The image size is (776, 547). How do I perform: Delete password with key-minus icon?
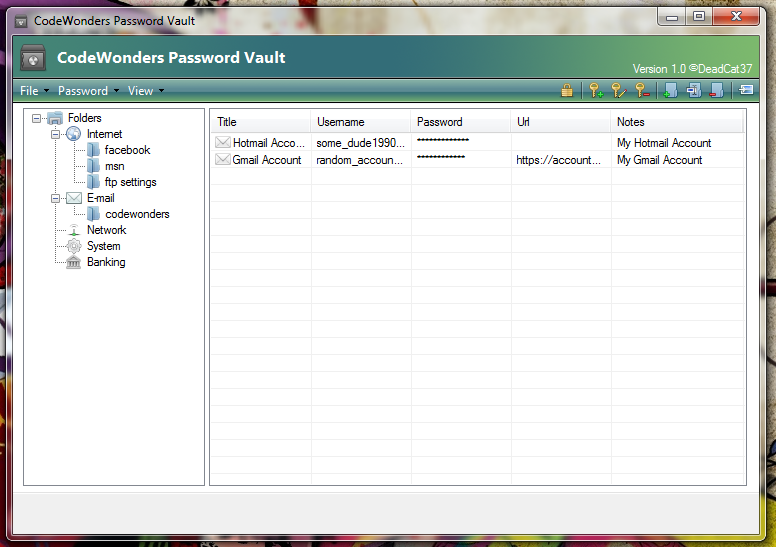pyautogui.click(x=642, y=91)
